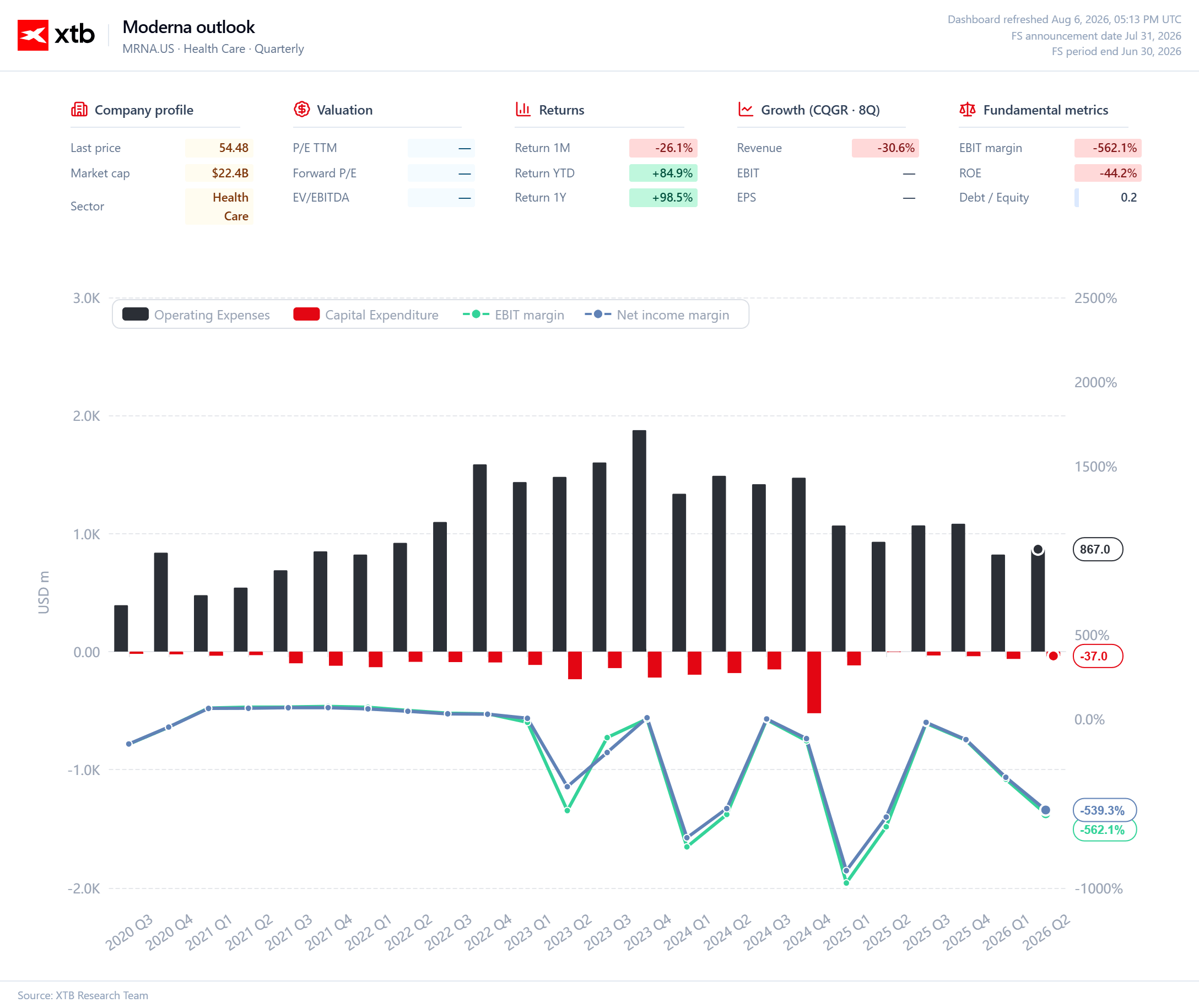Click the Sector value Health Care
This screenshot has width=1199, height=1008.
(219, 207)
